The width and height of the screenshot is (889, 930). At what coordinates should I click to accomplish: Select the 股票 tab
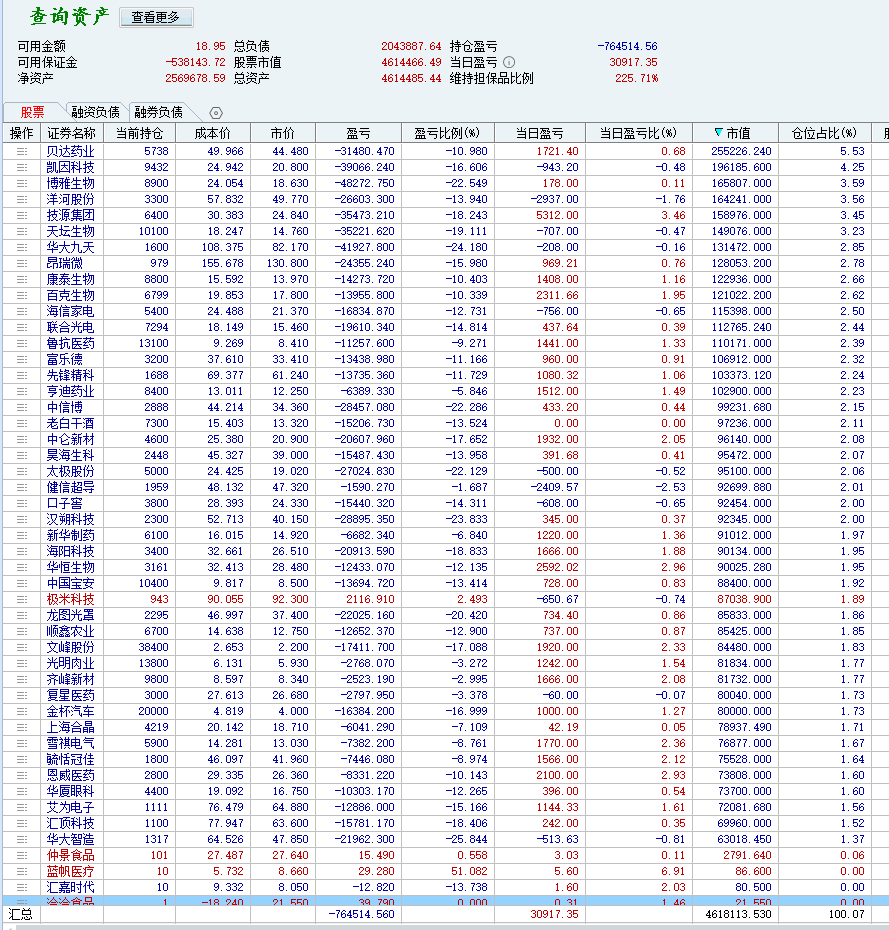(x=32, y=112)
